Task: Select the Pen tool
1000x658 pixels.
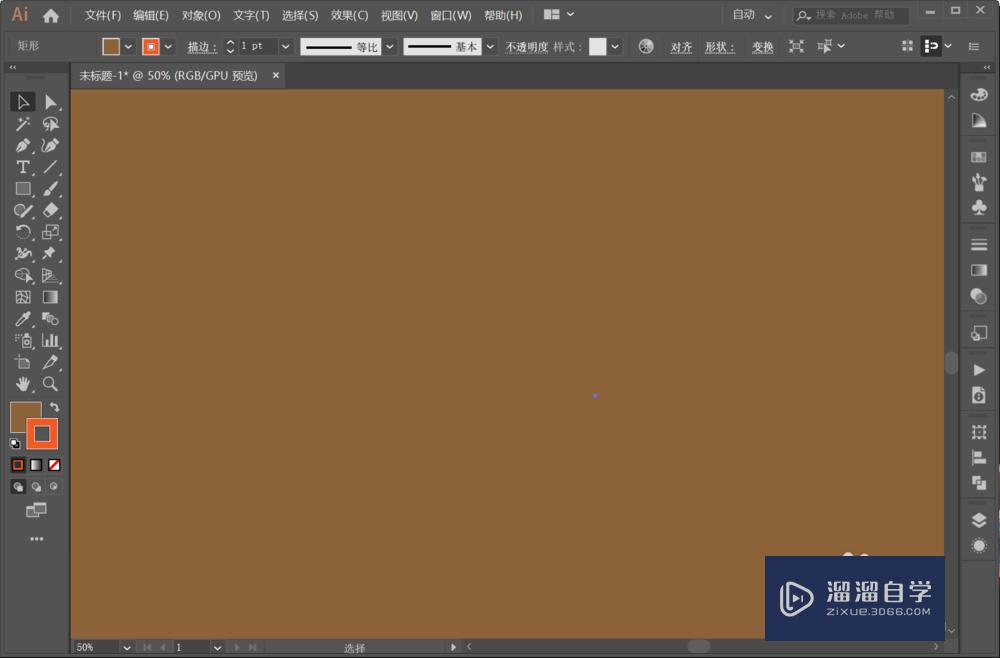Action: 23,145
